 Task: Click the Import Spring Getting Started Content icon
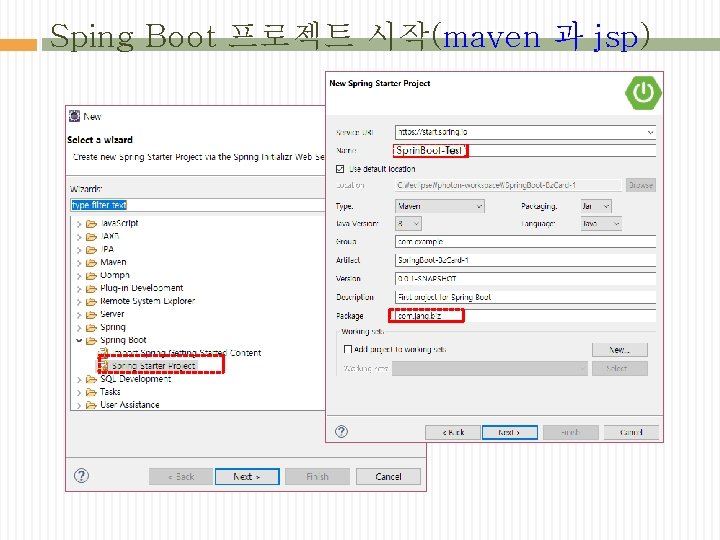tap(104, 352)
